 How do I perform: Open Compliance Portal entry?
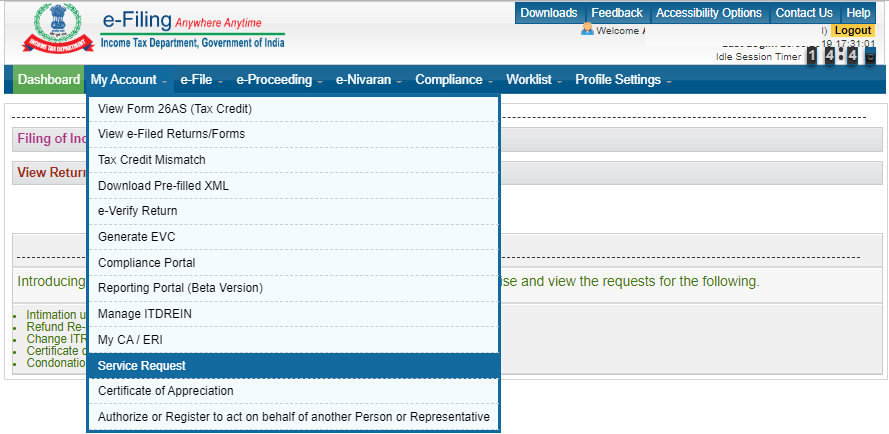(x=294, y=263)
